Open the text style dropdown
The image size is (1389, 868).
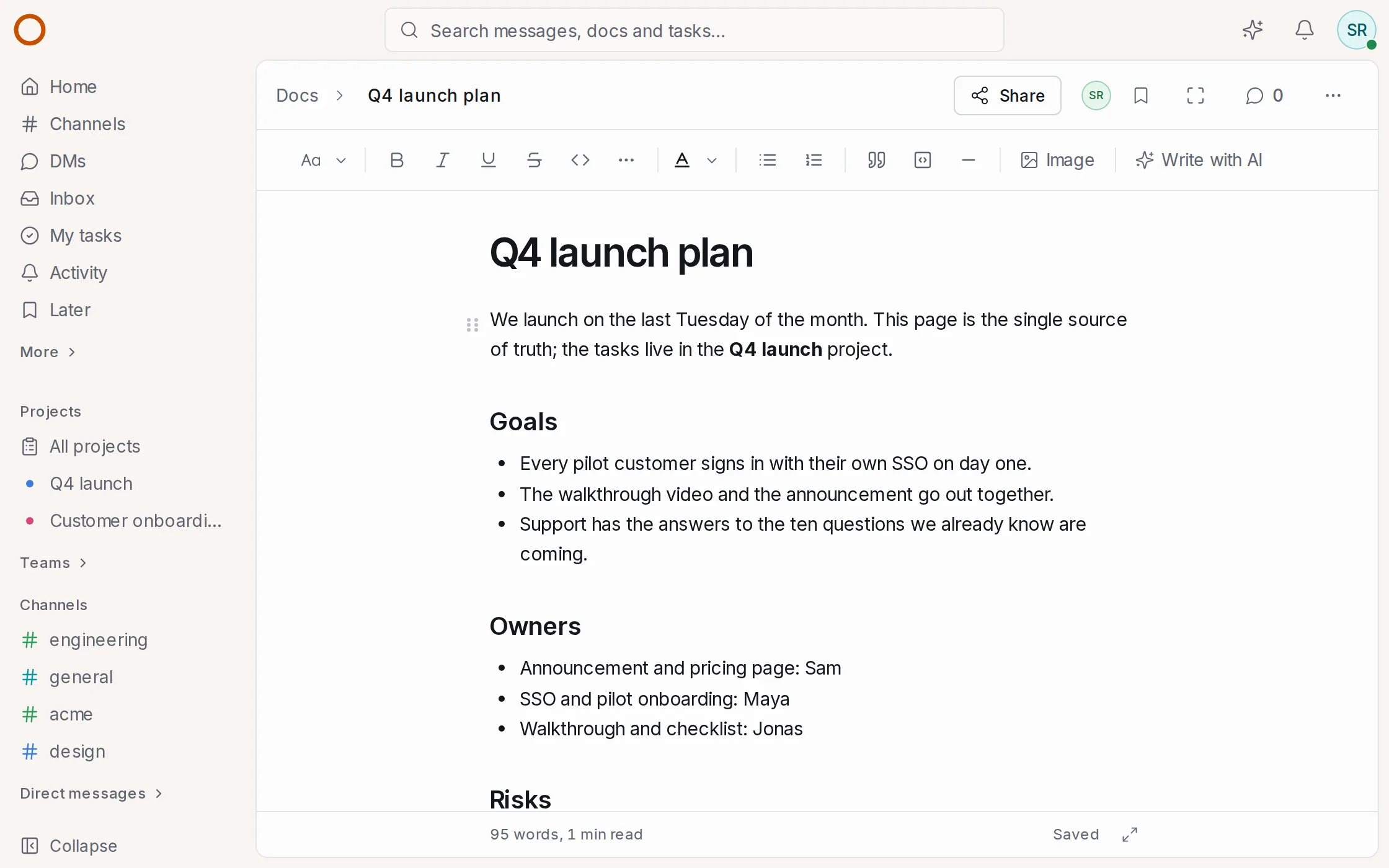coord(323,160)
